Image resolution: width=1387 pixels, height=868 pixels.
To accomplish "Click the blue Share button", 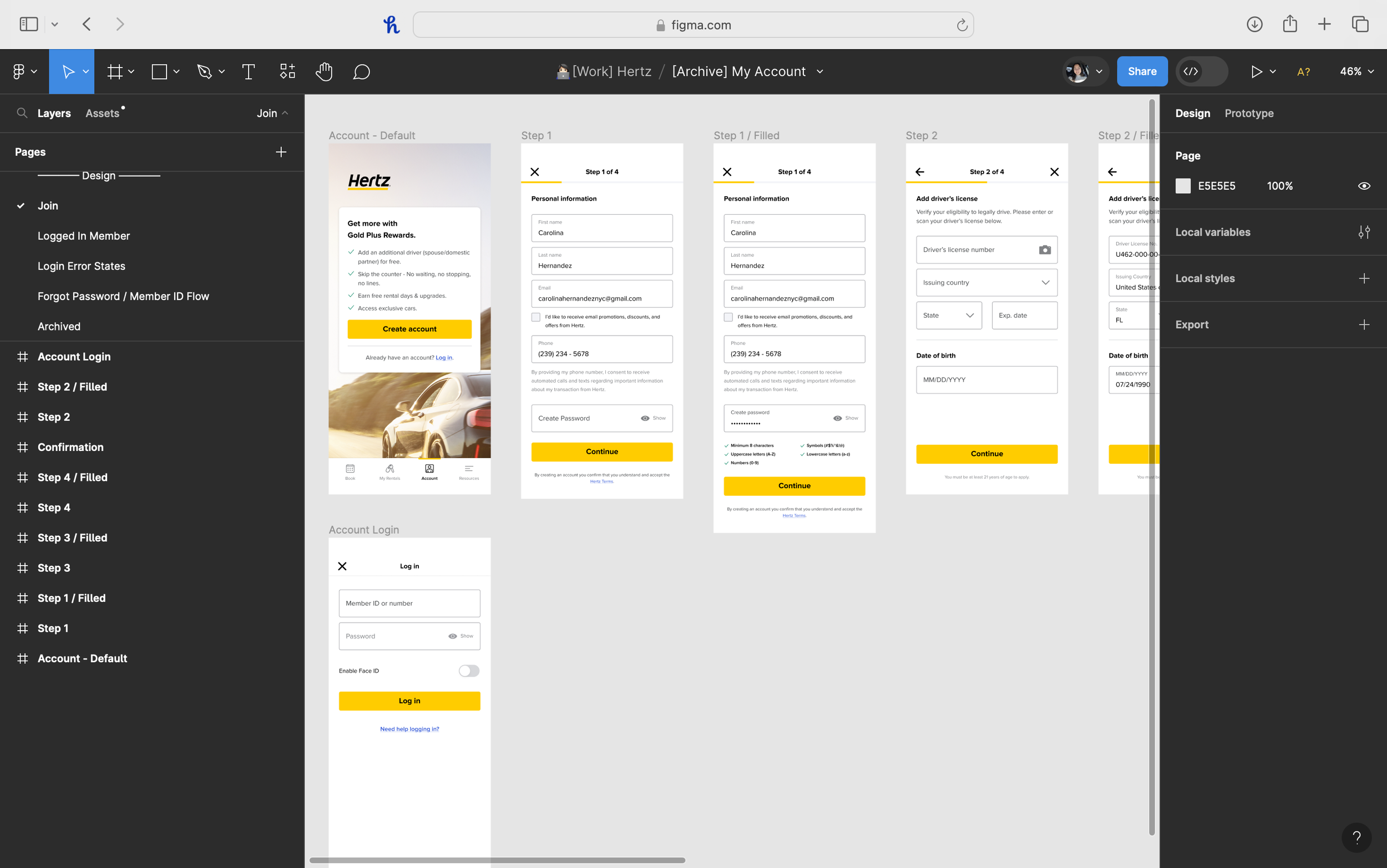I will point(1141,72).
